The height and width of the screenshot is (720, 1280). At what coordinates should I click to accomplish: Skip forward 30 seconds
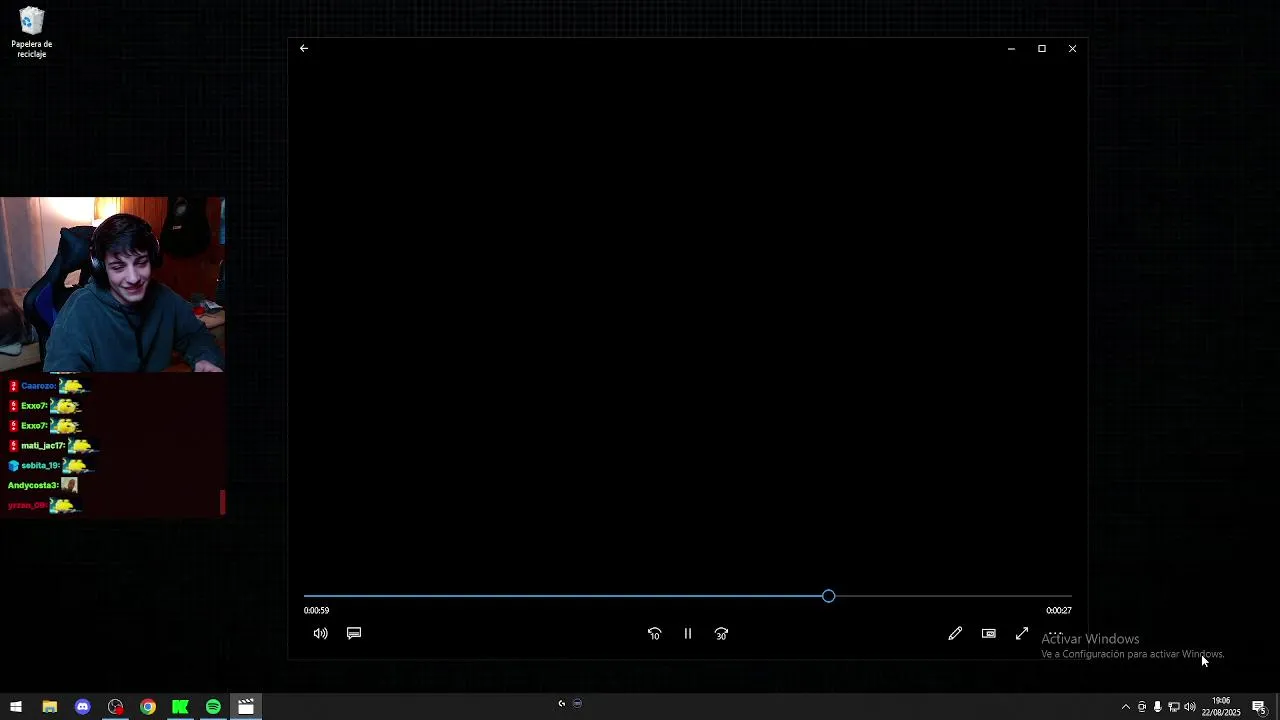pos(721,633)
